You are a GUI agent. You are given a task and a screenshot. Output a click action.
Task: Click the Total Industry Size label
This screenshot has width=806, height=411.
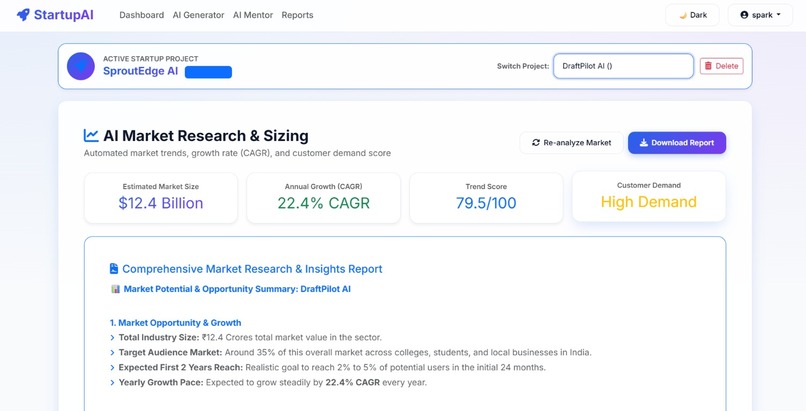tap(159, 338)
